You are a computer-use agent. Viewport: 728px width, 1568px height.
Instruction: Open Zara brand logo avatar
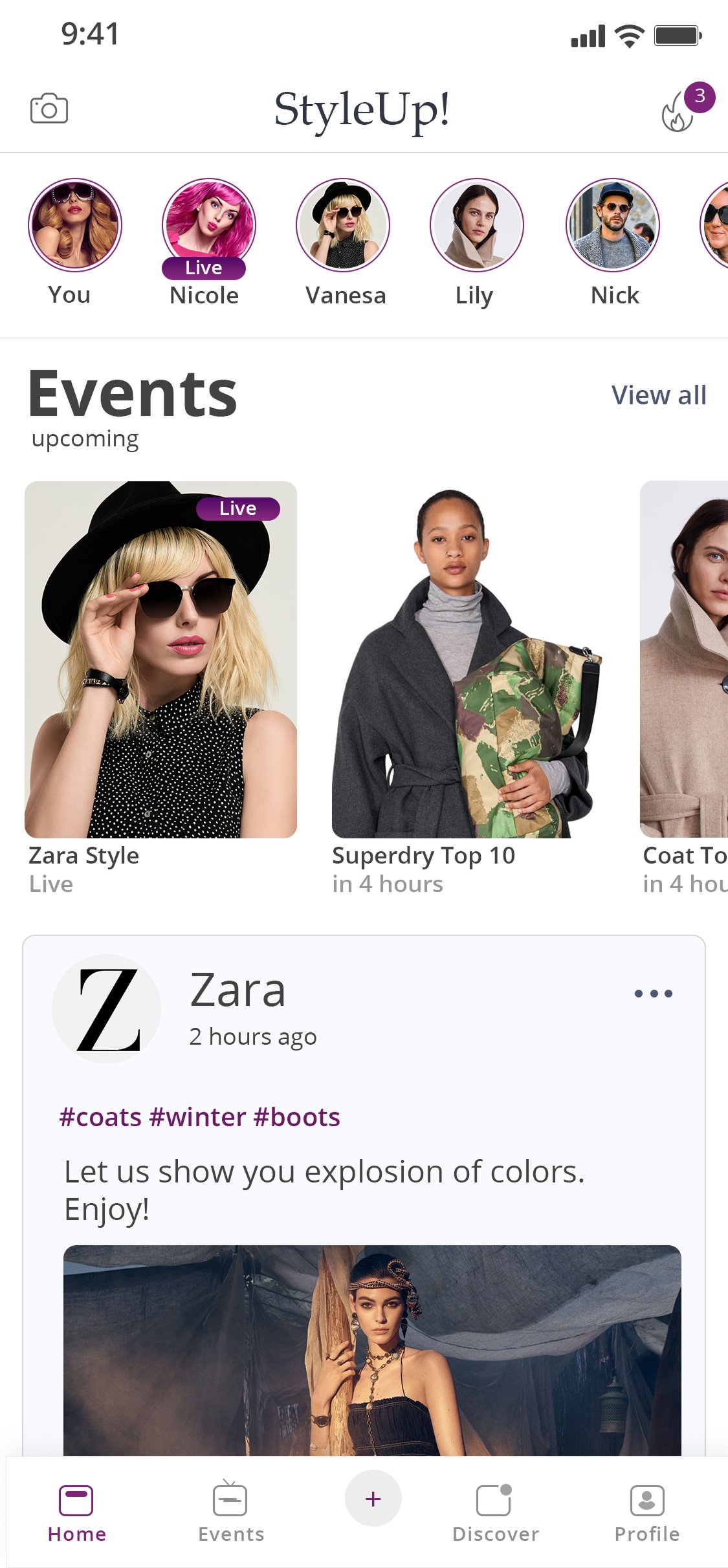pos(107,1009)
